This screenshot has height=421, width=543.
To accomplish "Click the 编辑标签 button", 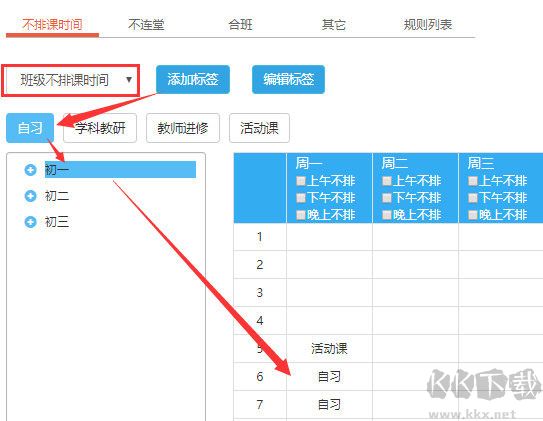I will pos(288,79).
